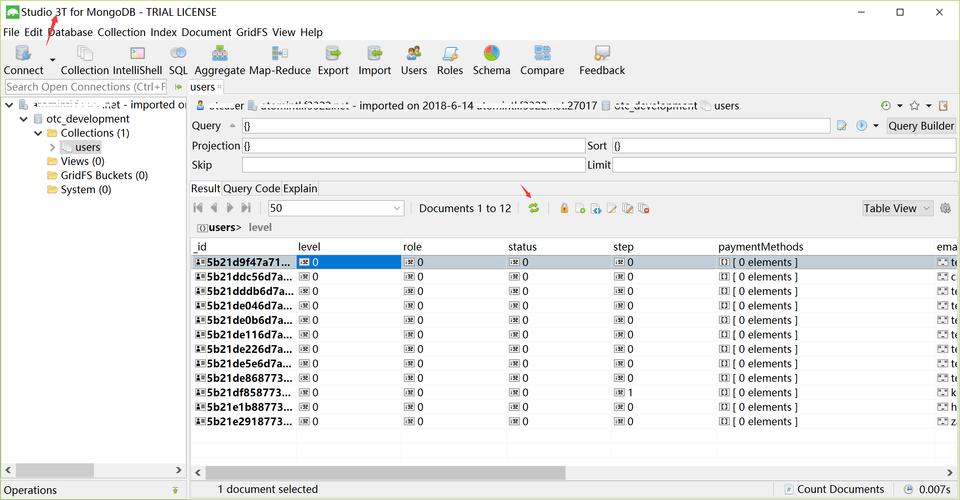
Task: Open the Table View dropdown
Action: click(897, 208)
